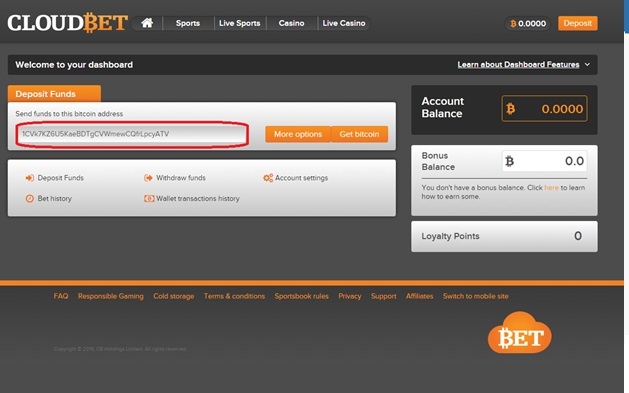Go to the home page icon
The height and width of the screenshot is (393, 629).
tap(147, 23)
